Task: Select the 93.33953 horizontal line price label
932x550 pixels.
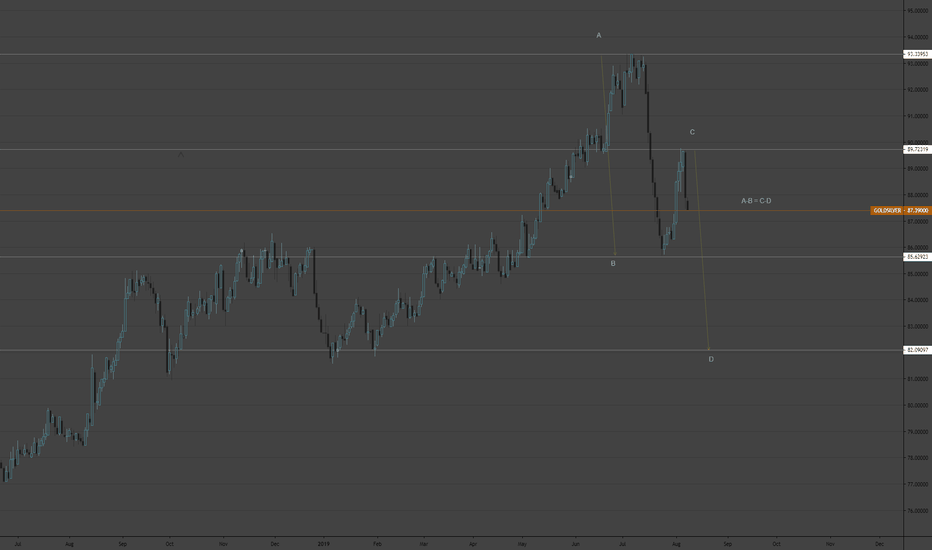Action: click(917, 54)
